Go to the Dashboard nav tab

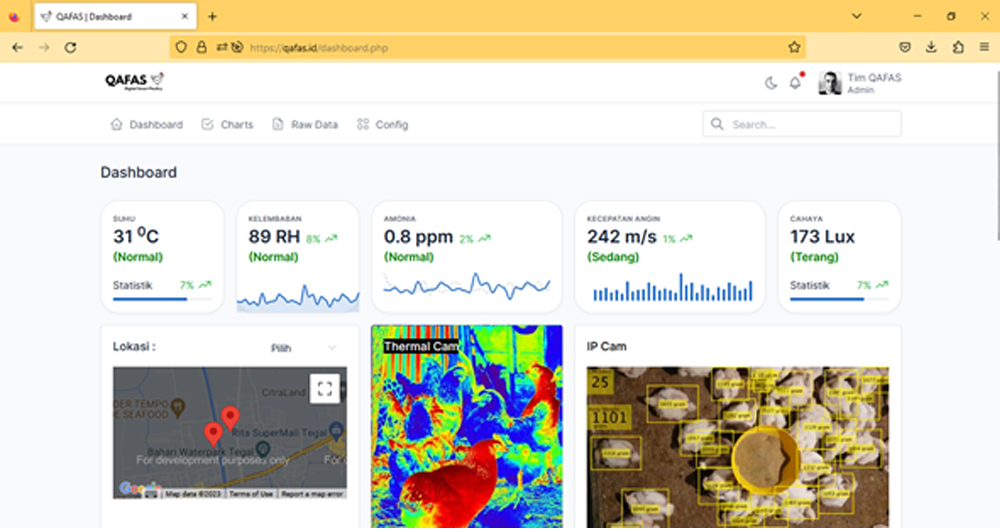pos(146,125)
